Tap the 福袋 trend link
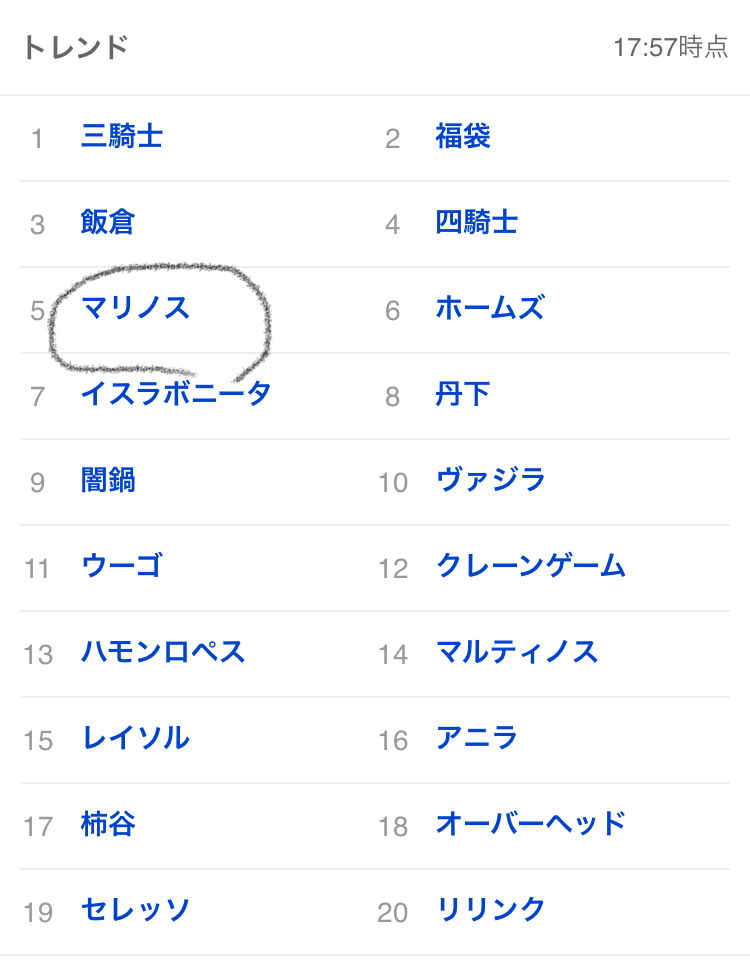The height and width of the screenshot is (969, 750). [463, 136]
